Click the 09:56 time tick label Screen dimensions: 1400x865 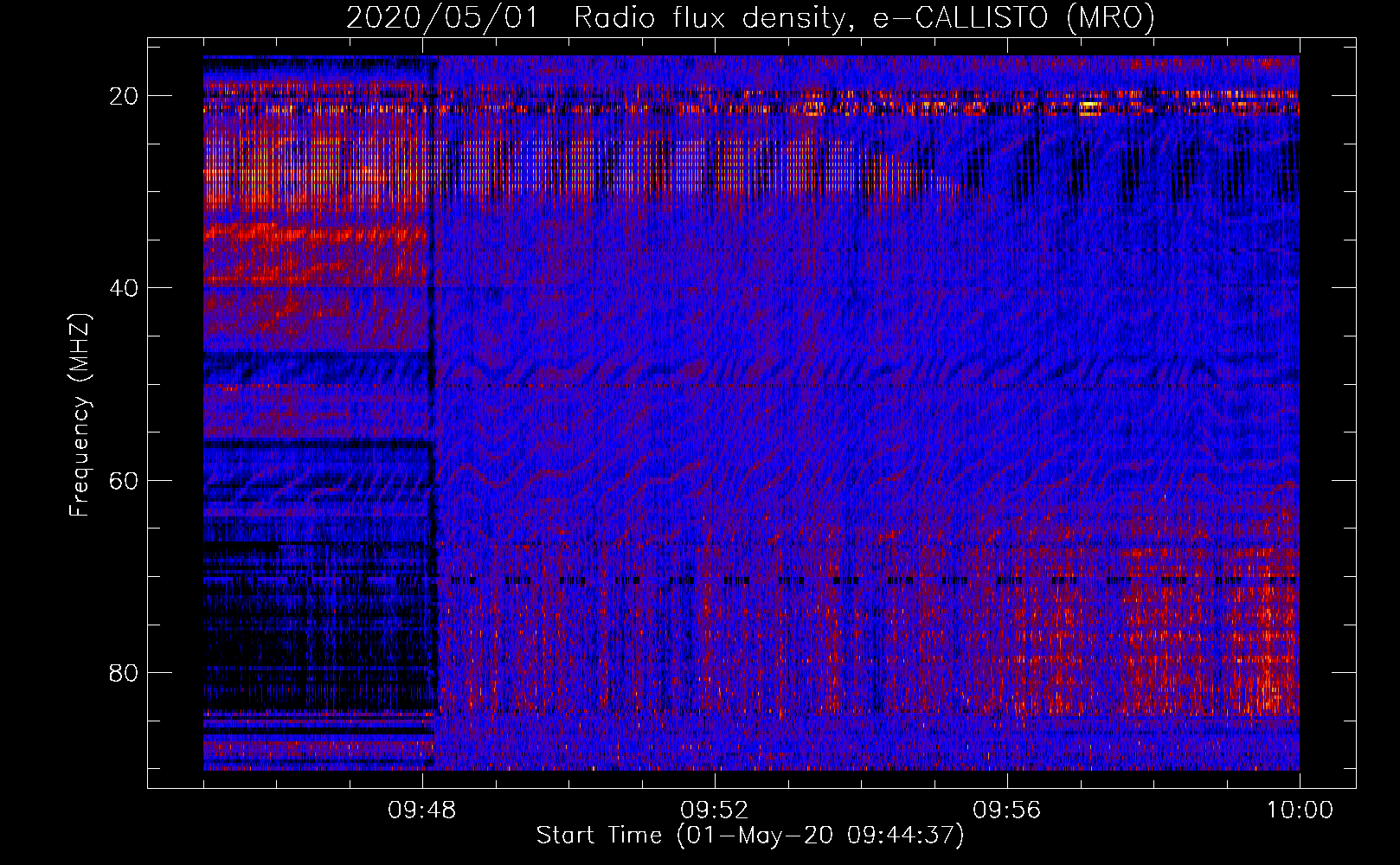[1007, 811]
